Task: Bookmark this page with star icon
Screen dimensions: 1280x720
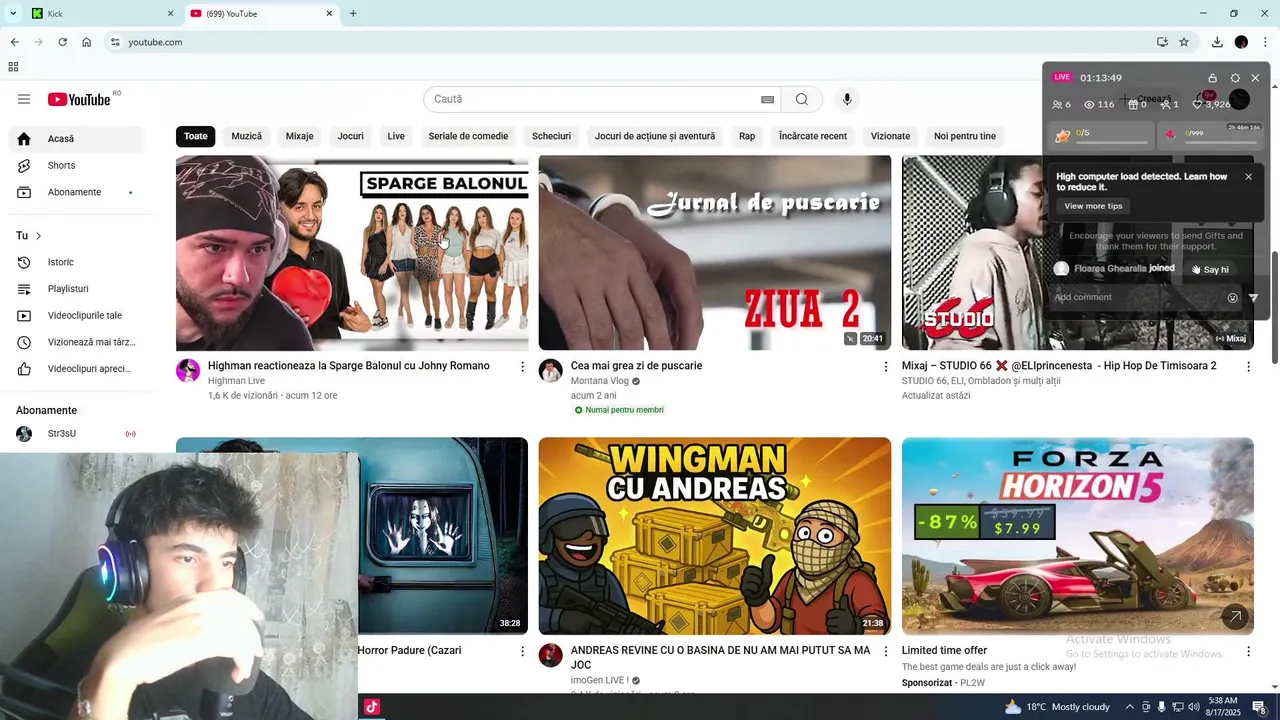Action: tap(1184, 42)
